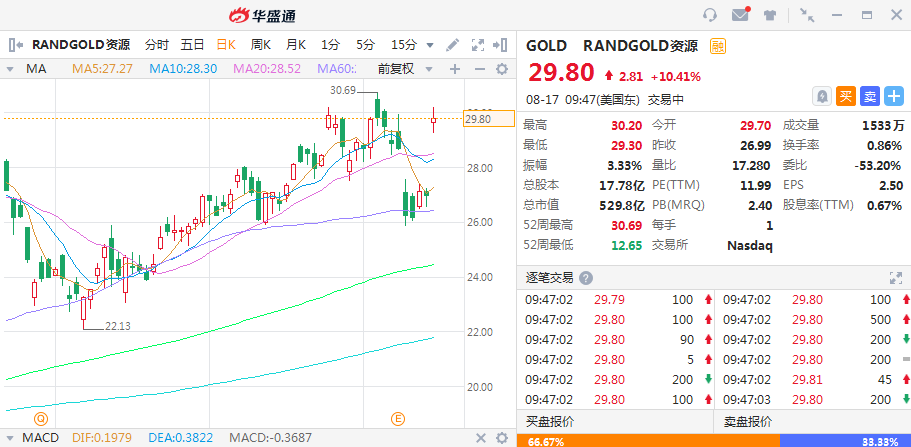Open customer service headset icon
Screen dimensions: 911x447
(710, 15)
